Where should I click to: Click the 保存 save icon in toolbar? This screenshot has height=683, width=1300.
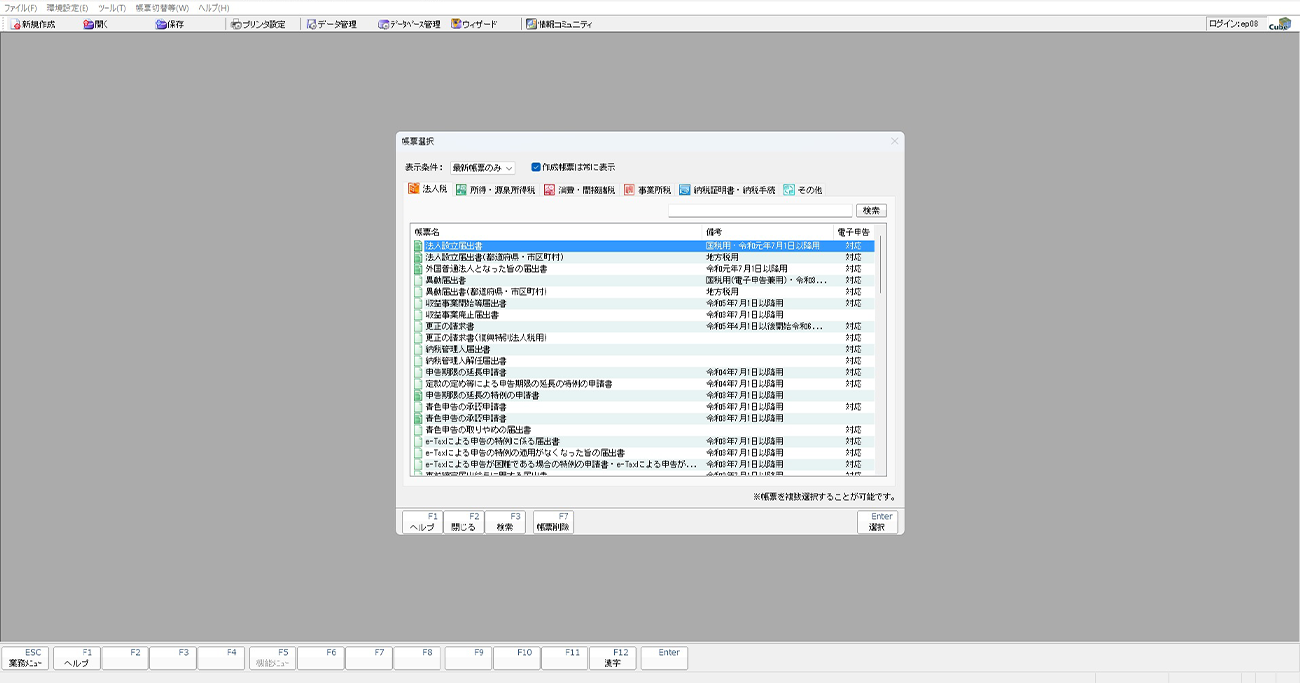170,24
